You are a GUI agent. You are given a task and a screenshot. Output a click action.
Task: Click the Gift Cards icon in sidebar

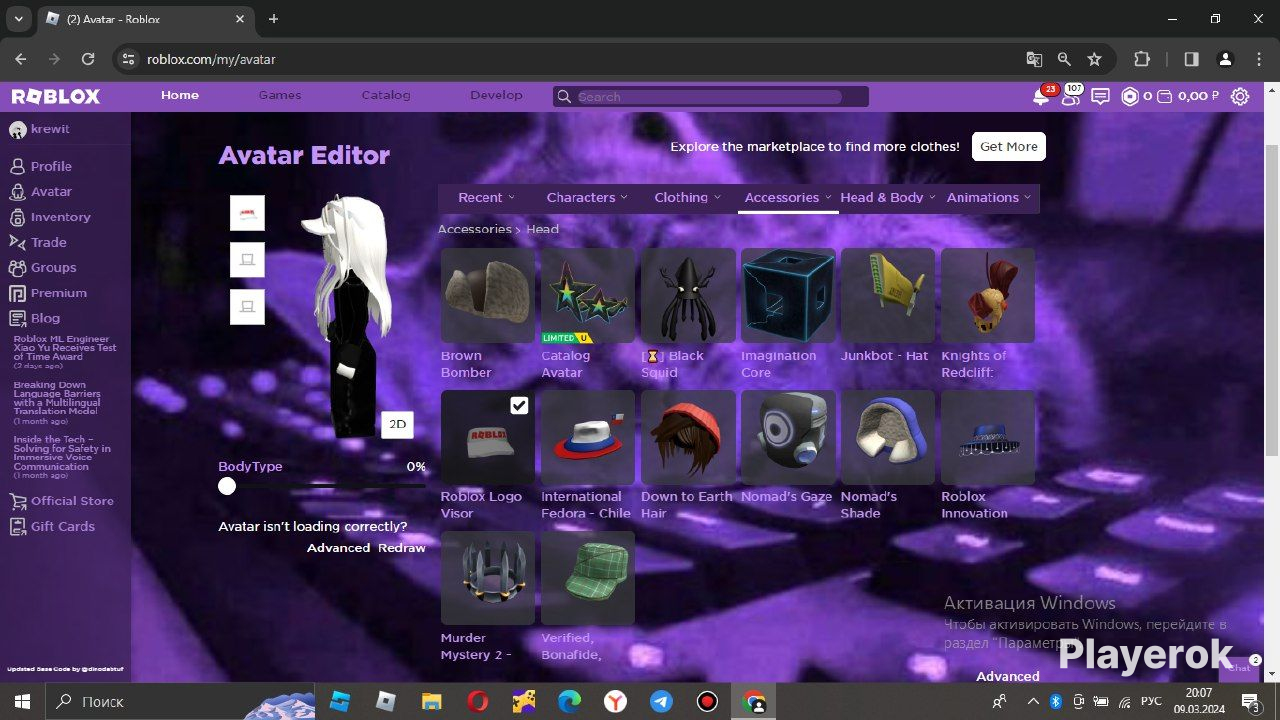click(17, 526)
